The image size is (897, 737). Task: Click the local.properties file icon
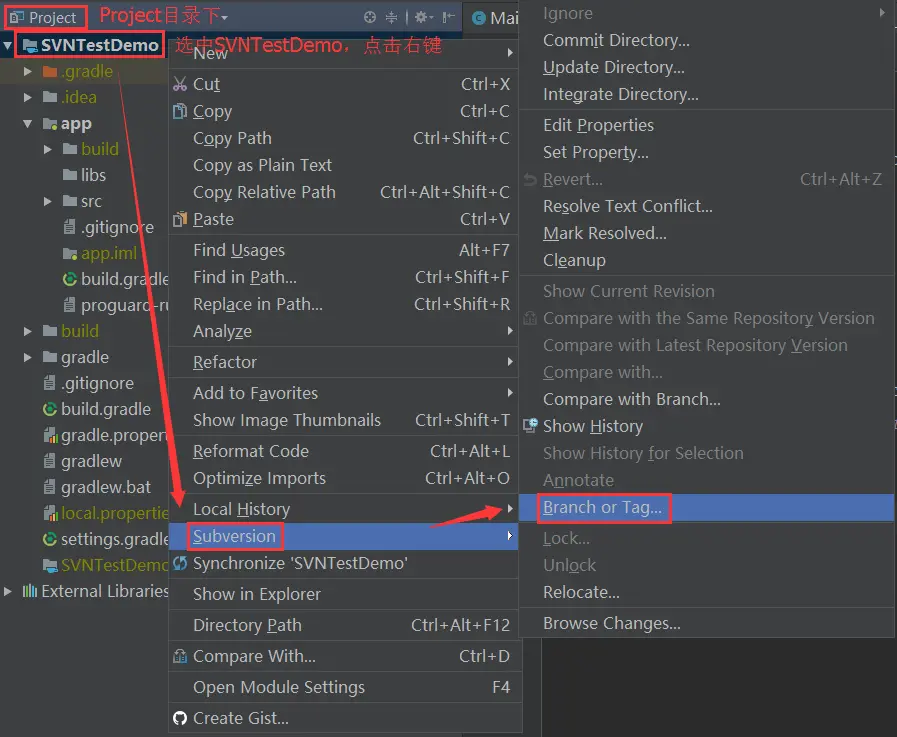click(50, 513)
